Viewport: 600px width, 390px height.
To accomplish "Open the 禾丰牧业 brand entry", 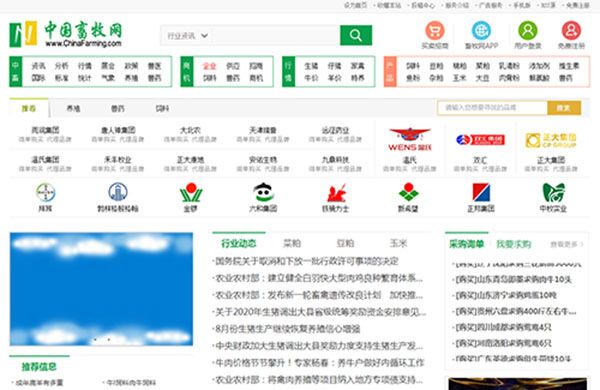I will click(118, 160).
